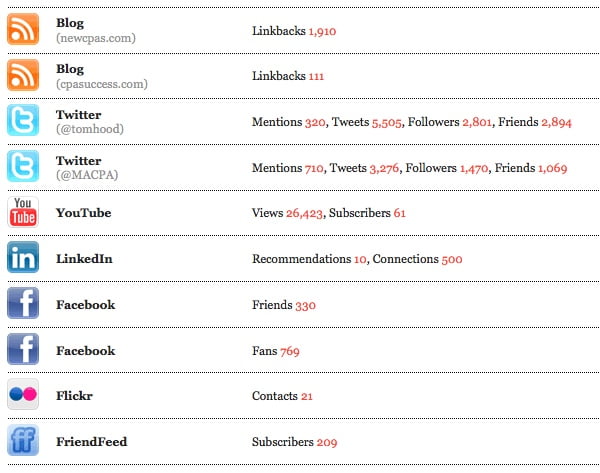Open the Flickr dots icon
The height and width of the screenshot is (473, 600).
click(23, 395)
